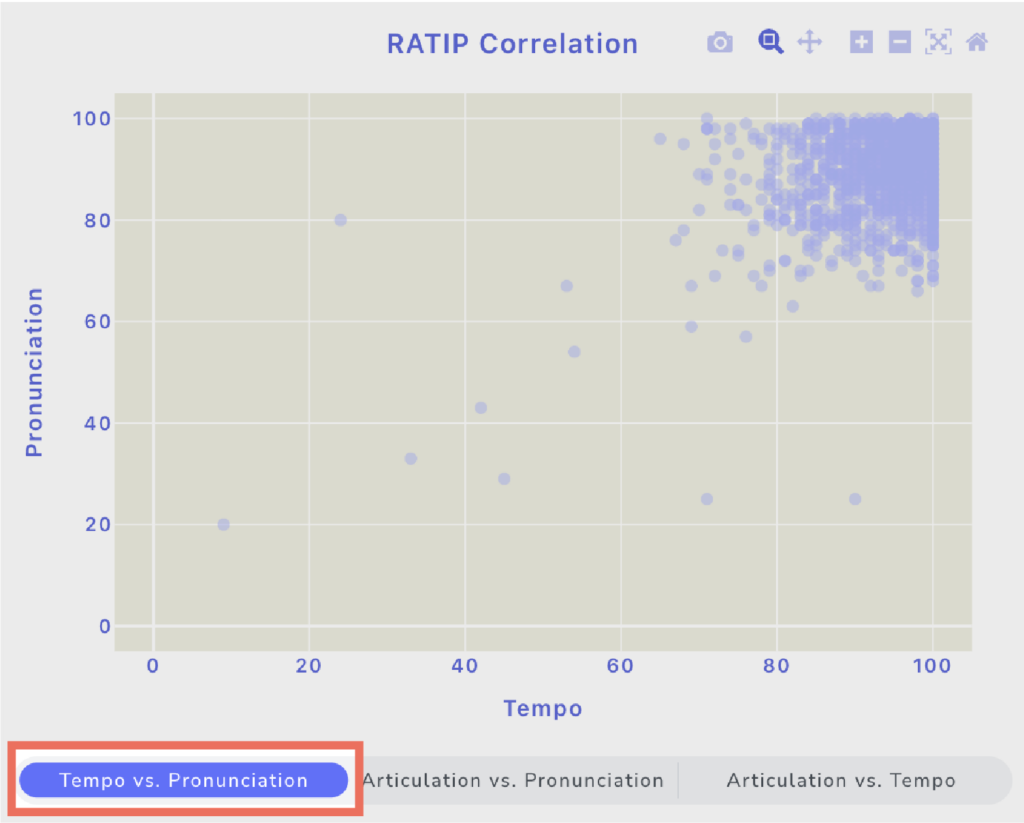
Task: Activate the Pan arrows tool
Action: 810,42
